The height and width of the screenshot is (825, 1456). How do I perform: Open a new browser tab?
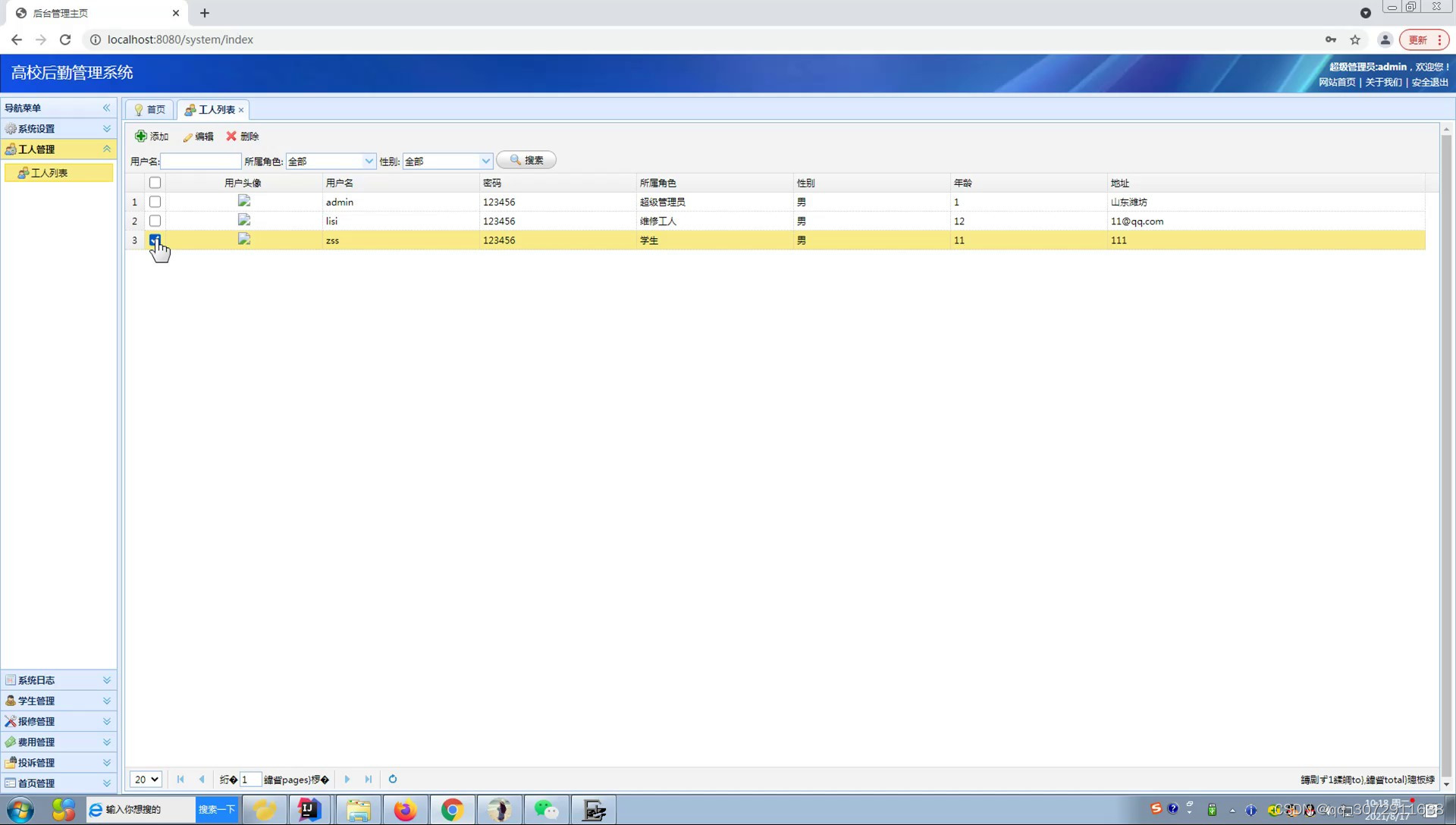(x=205, y=13)
